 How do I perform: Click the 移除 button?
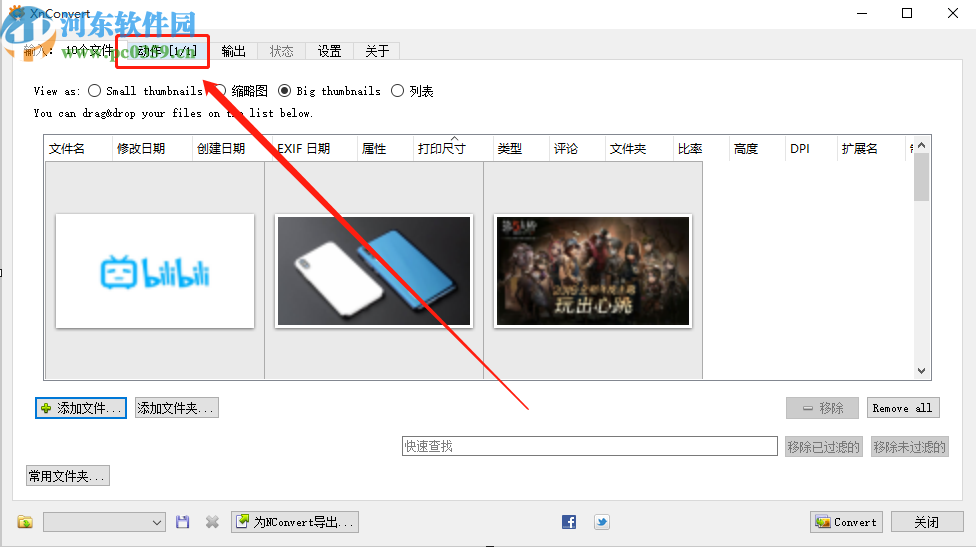[822, 408]
